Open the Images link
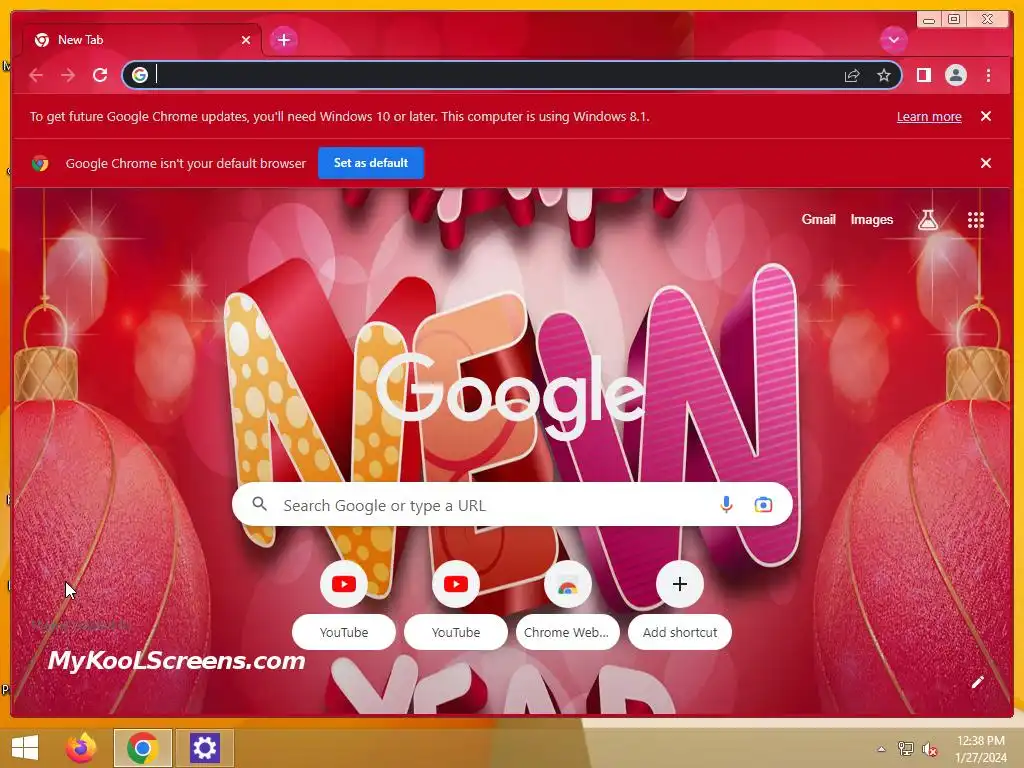Viewport: 1024px width, 768px height. [x=871, y=219]
